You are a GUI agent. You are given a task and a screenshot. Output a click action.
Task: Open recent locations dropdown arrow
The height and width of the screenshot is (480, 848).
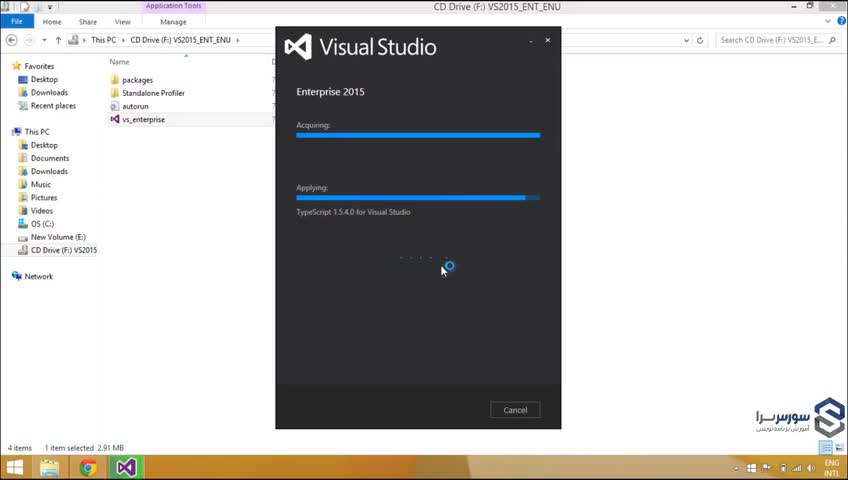44,40
